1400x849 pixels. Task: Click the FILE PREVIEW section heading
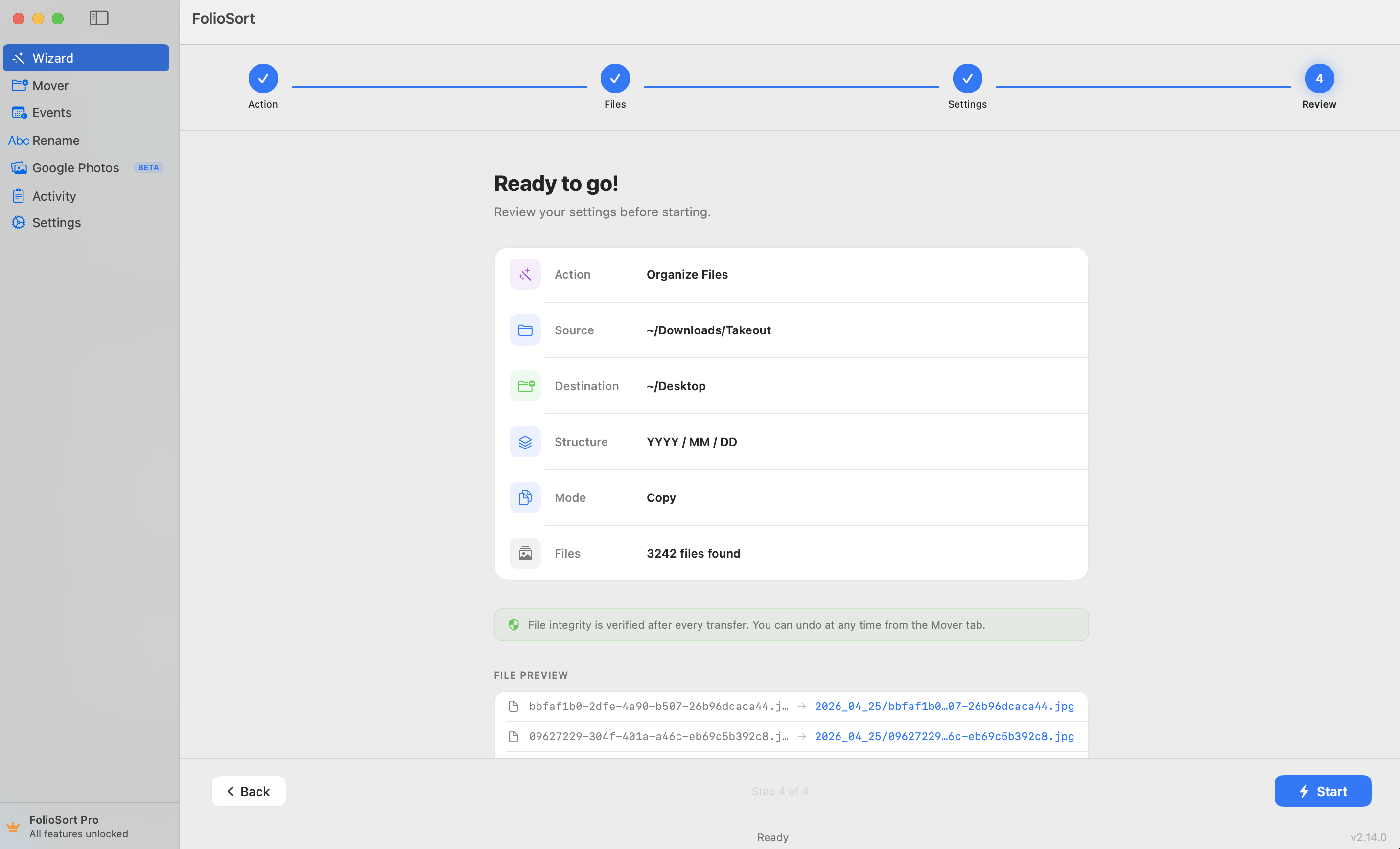tap(531, 675)
